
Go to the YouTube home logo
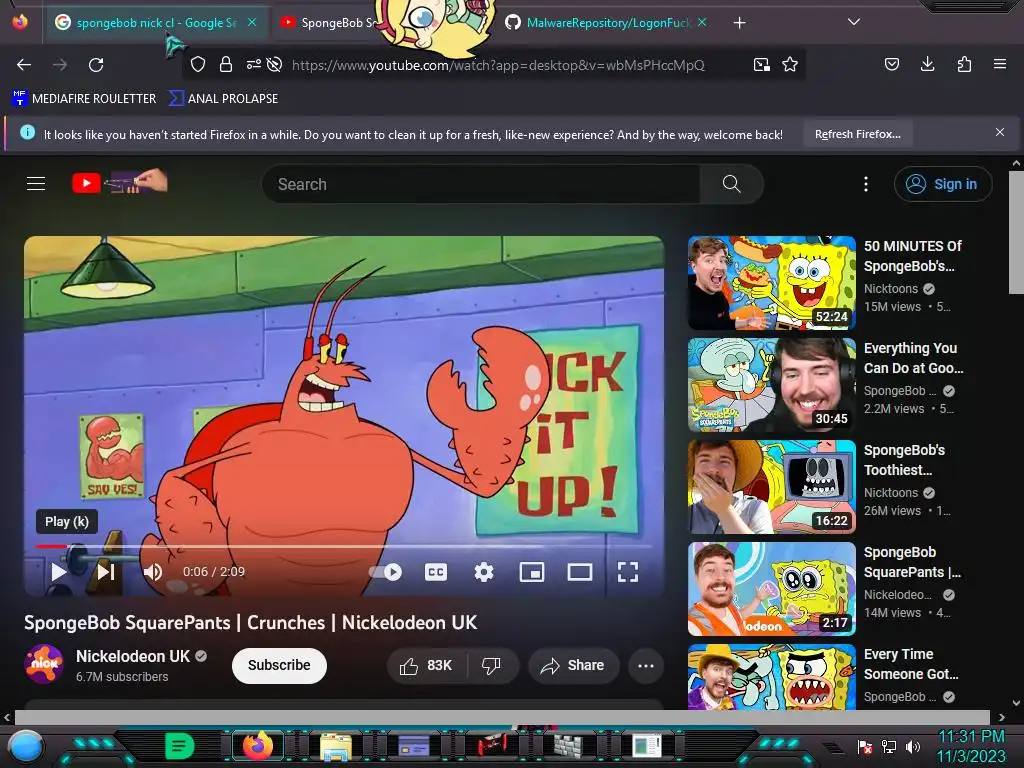click(x=120, y=182)
